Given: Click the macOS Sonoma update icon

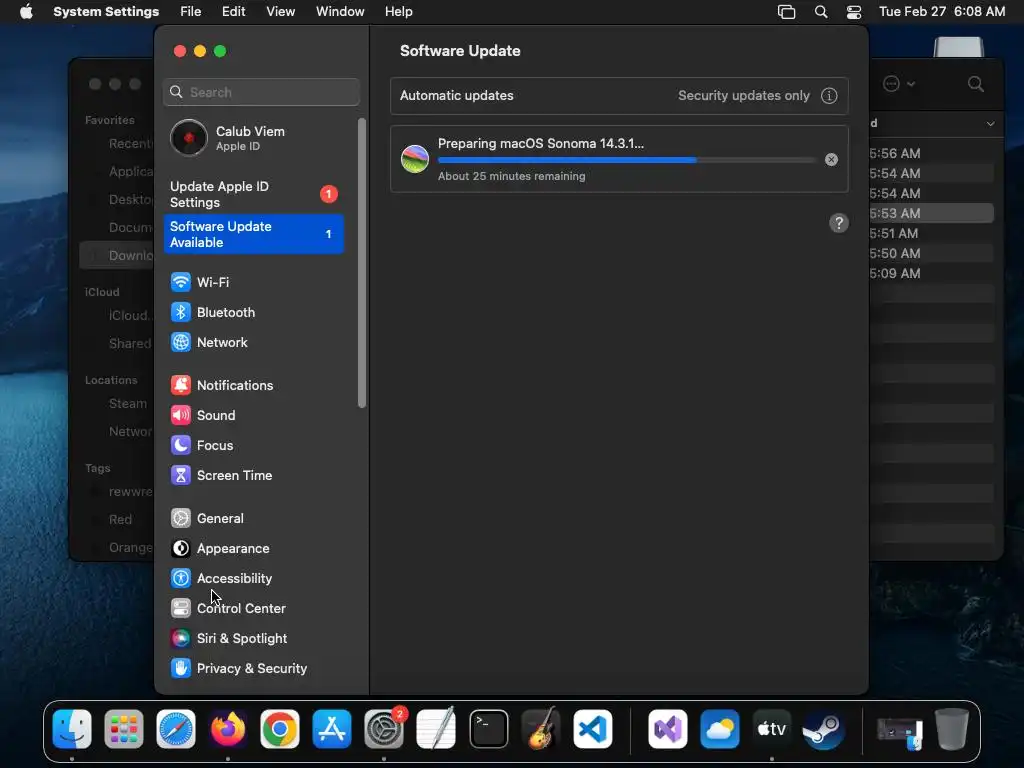Looking at the screenshot, I should tap(415, 159).
